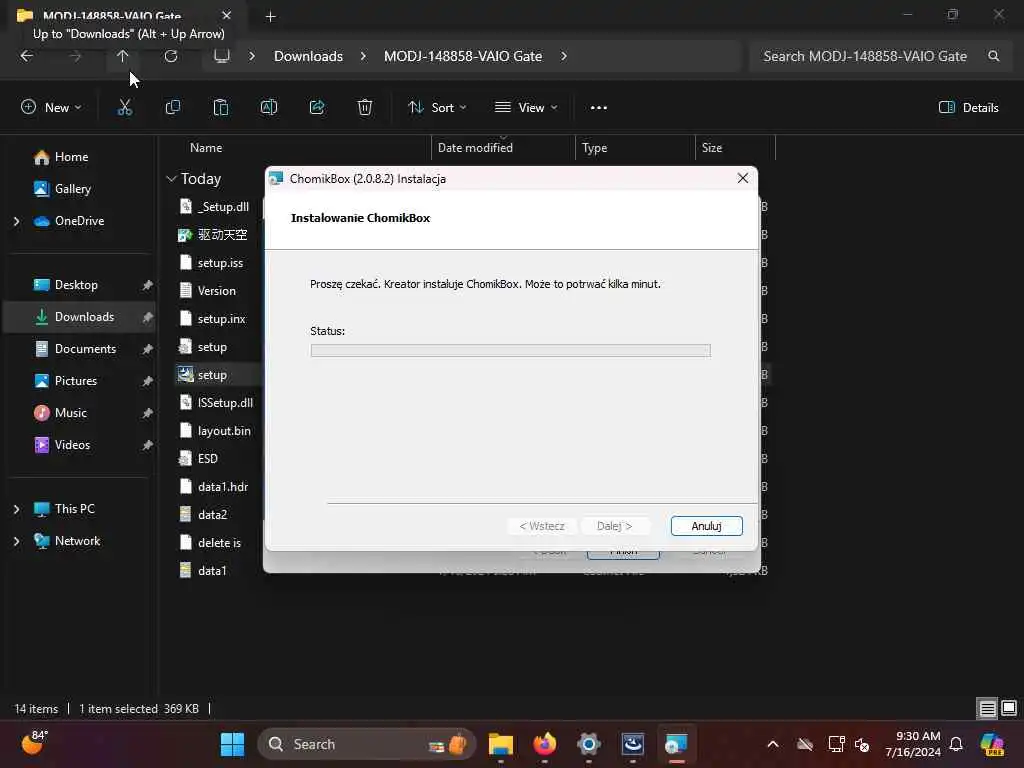Sort by the Type column header
The height and width of the screenshot is (768, 1024).
coord(594,148)
